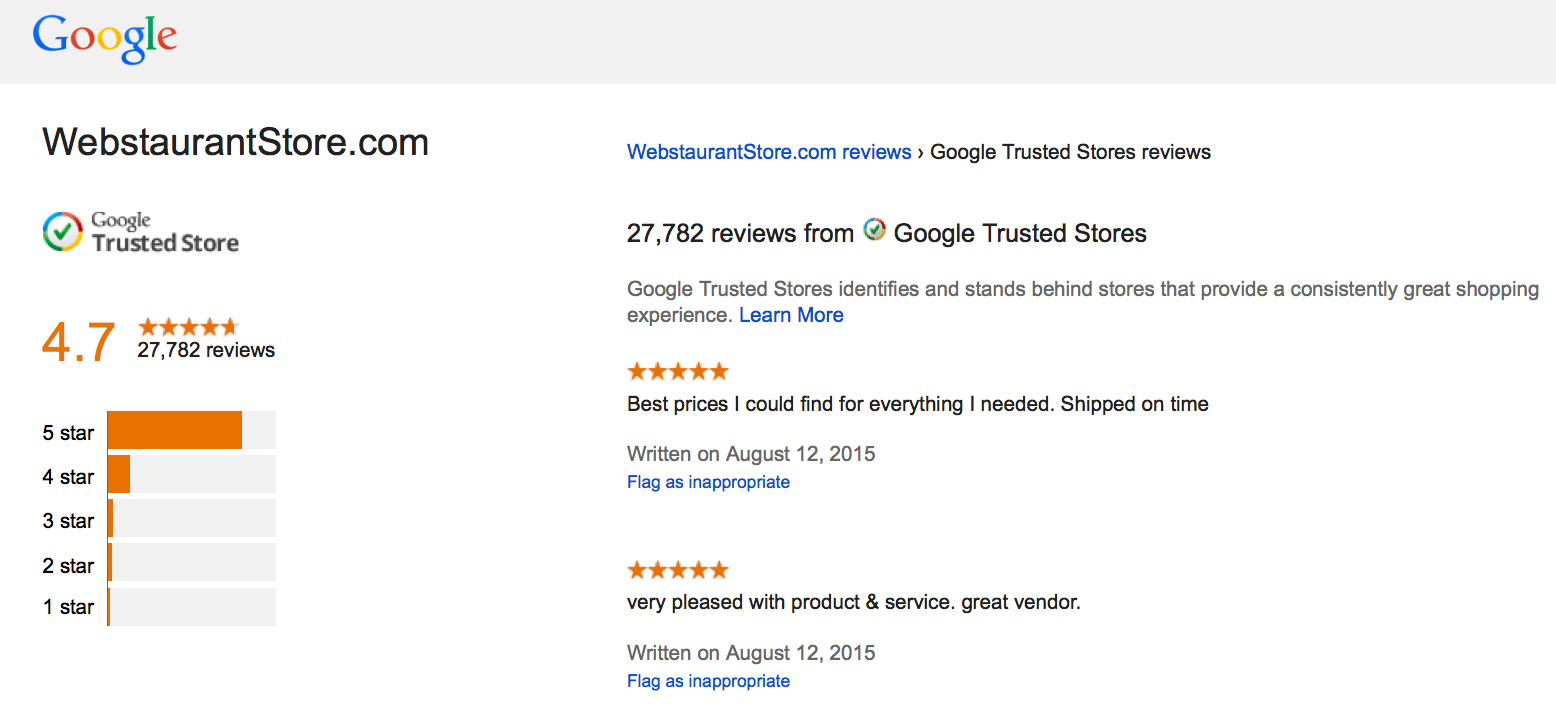Flag the second review as inappropriate
Screen dimensions: 1556x714
708,681
